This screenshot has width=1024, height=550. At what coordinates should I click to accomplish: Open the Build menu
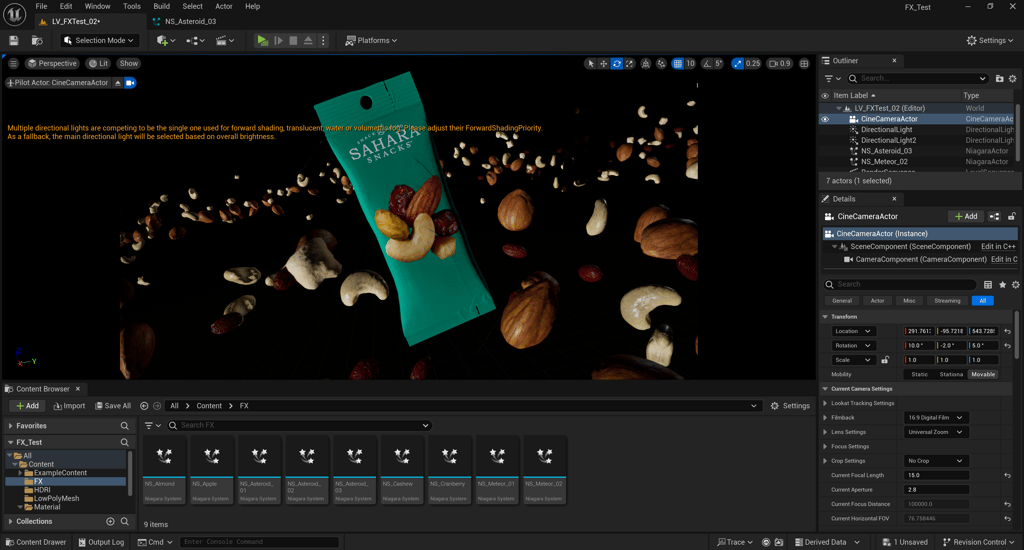point(161,6)
